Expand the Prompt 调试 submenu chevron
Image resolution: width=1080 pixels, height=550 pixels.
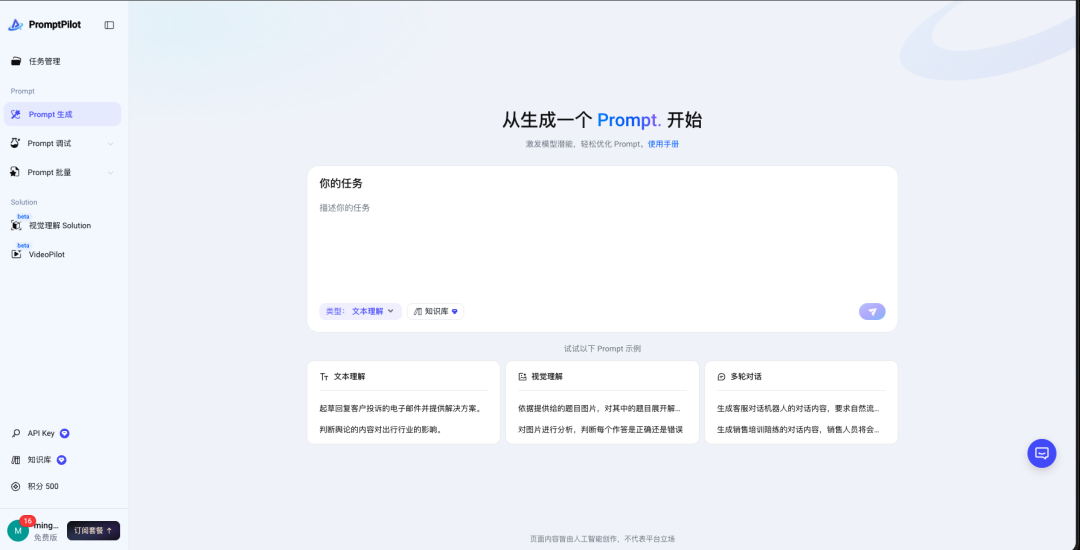pyautogui.click(x=110, y=144)
